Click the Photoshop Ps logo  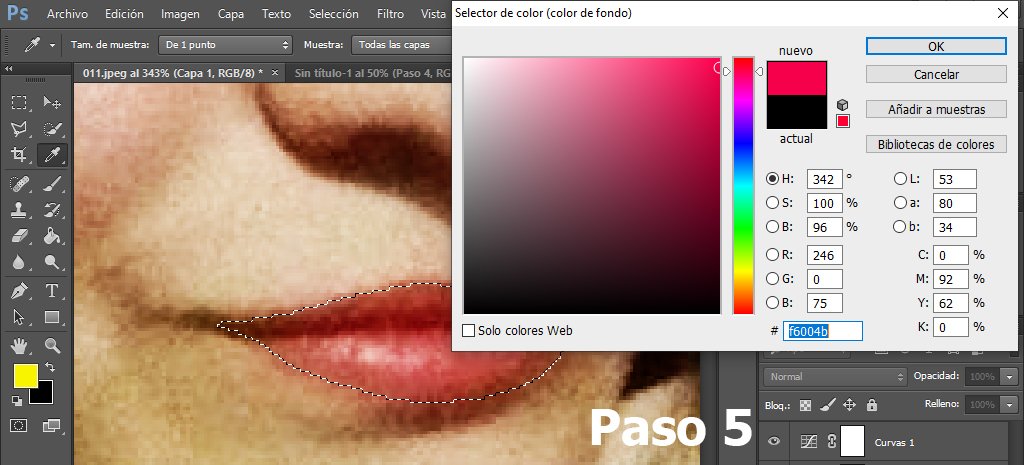pyautogui.click(x=17, y=14)
